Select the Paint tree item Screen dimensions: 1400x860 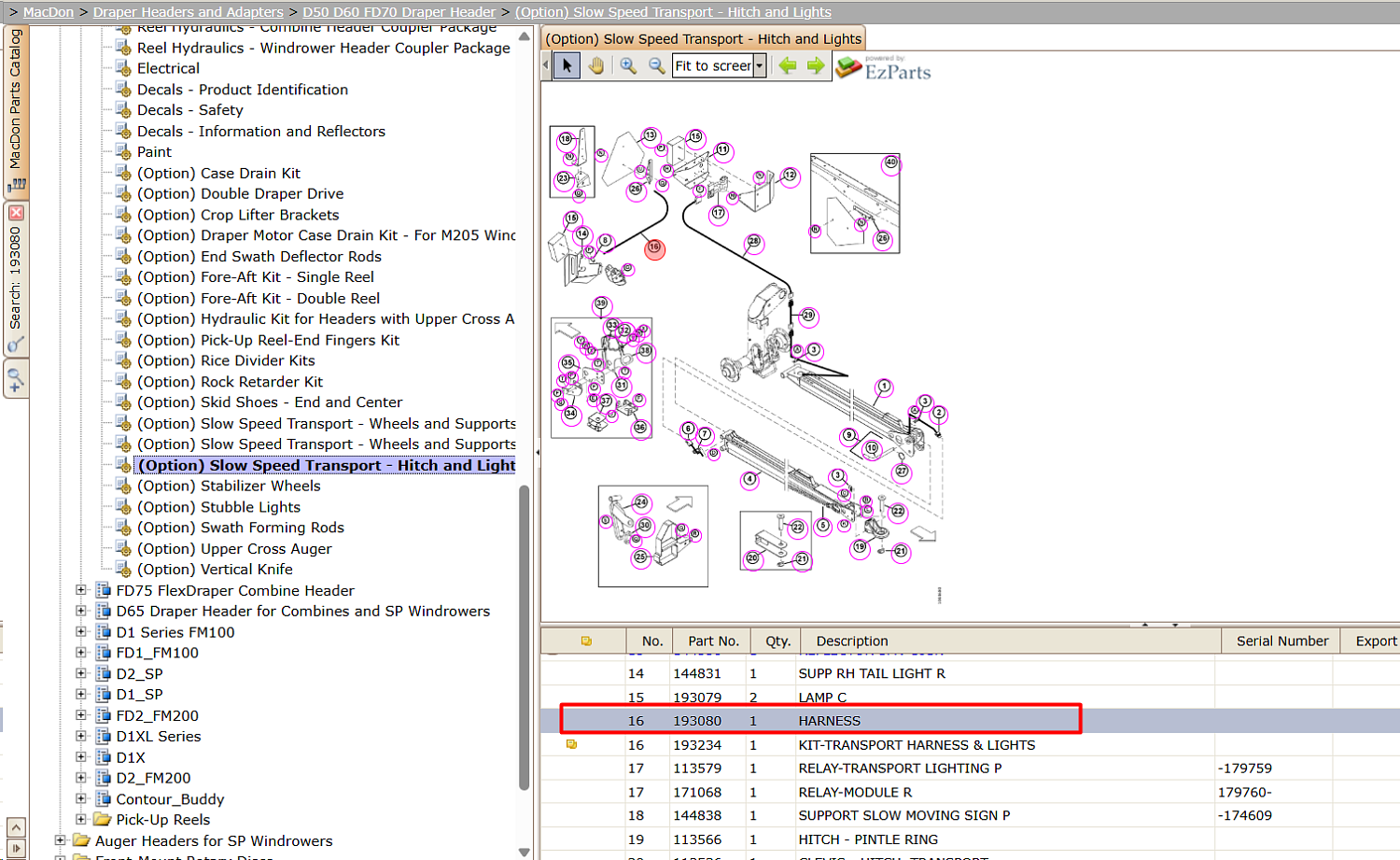[x=154, y=152]
